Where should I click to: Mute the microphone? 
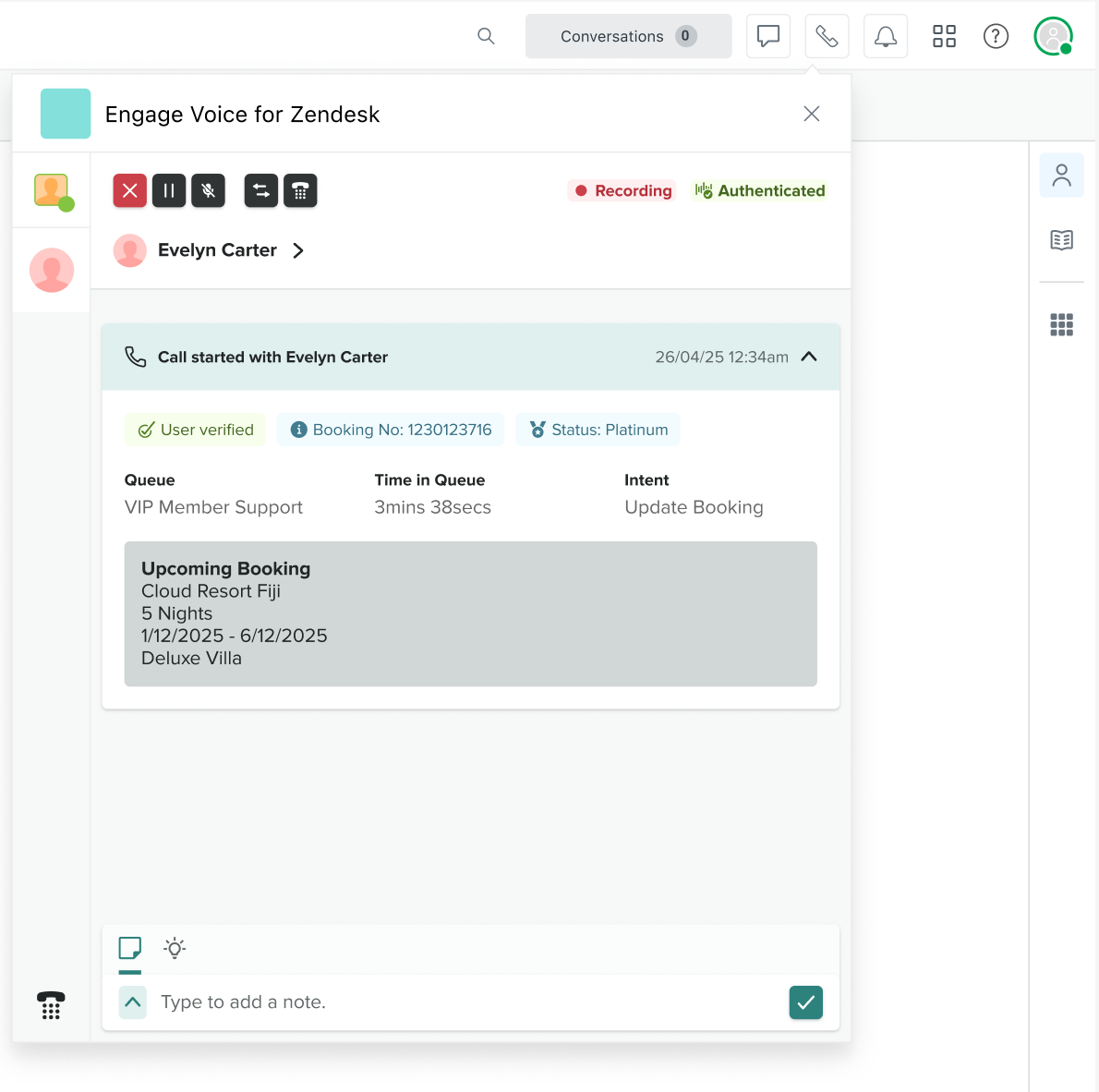tap(208, 190)
